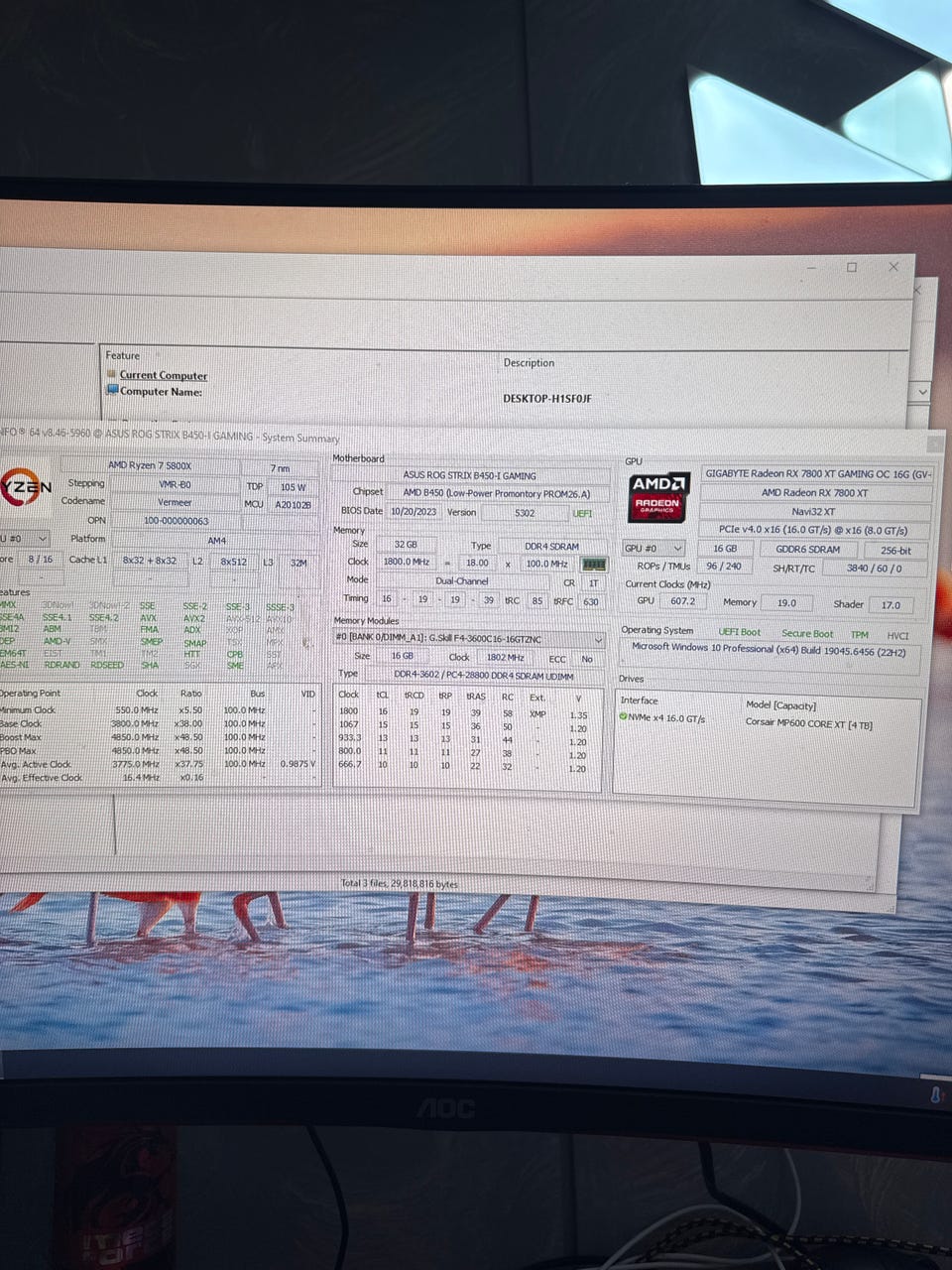
Task: Click the AMD Radeon Graphics logo
Action: (658, 497)
